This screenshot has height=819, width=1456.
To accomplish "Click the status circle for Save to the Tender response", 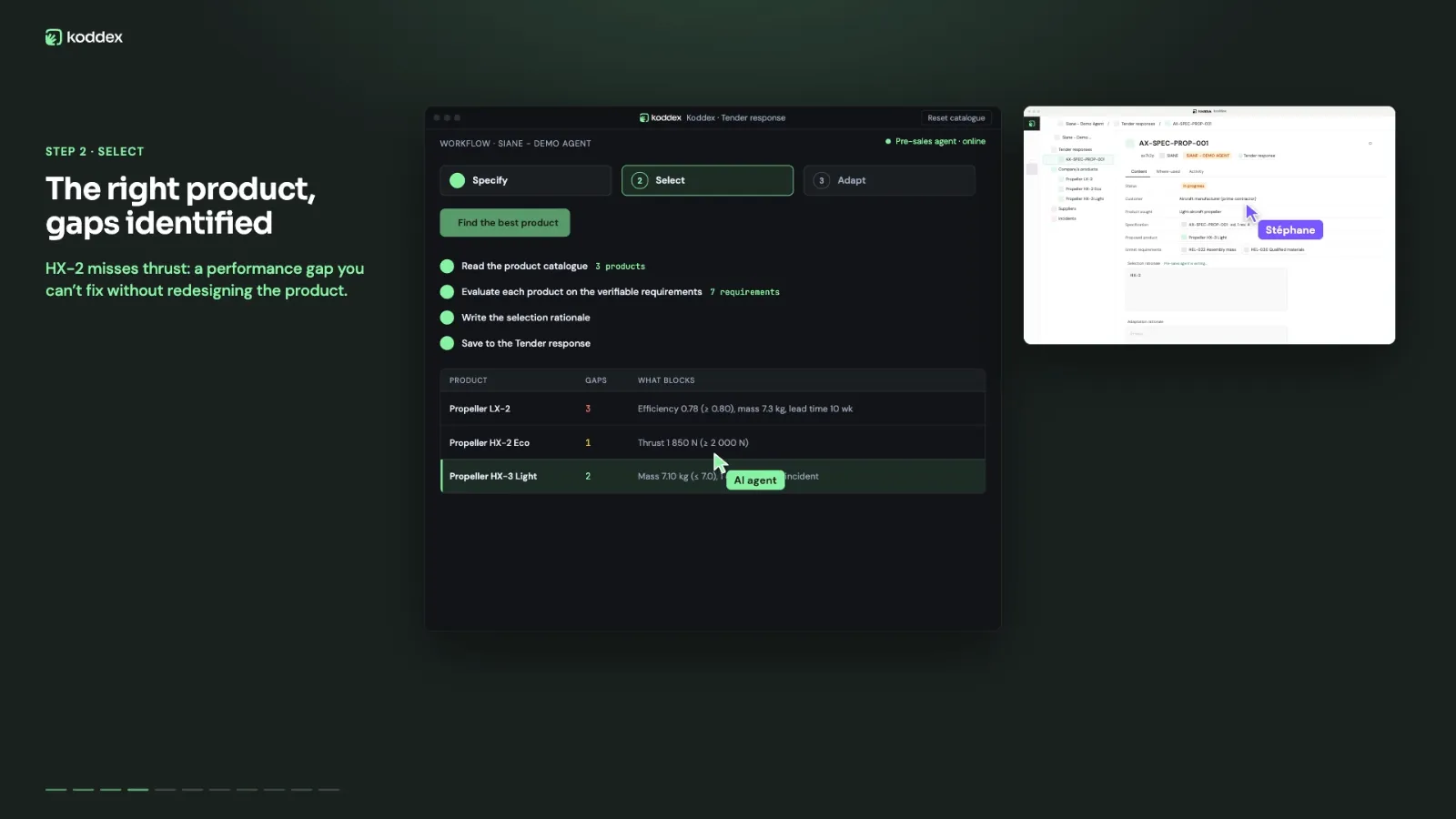I will coord(447,343).
